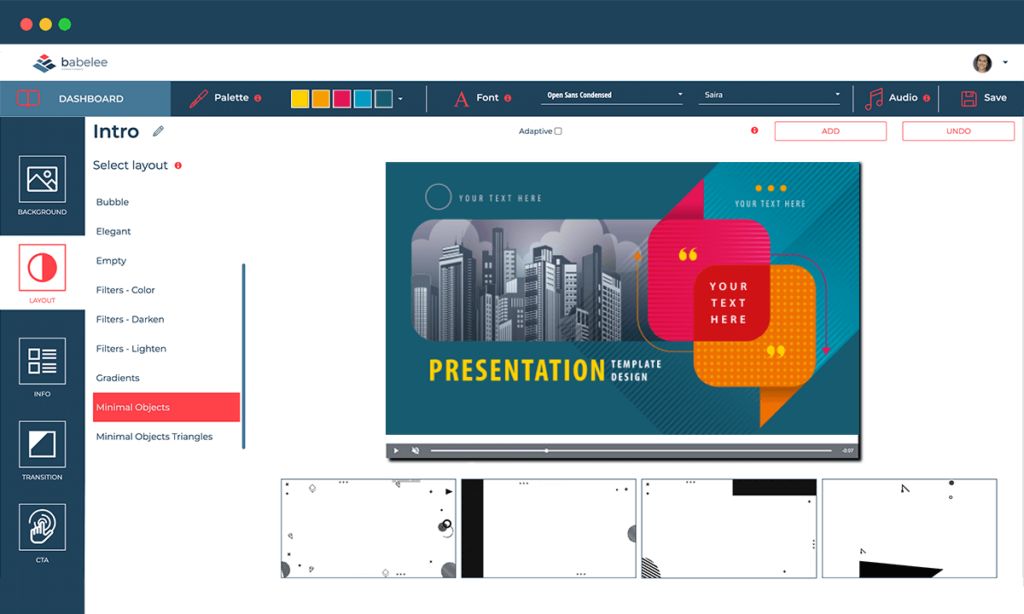Open the Transition sidebar icon
The height and width of the screenshot is (614, 1024).
(42, 444)
